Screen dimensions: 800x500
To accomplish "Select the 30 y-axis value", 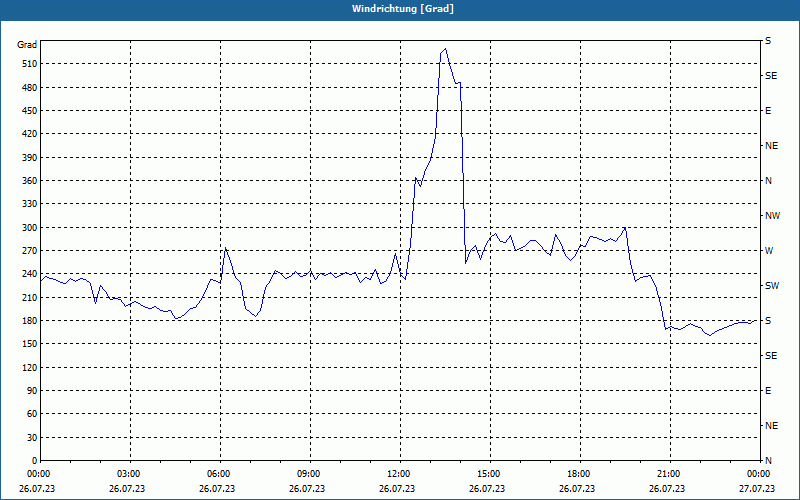I will [x=32, y=437].
